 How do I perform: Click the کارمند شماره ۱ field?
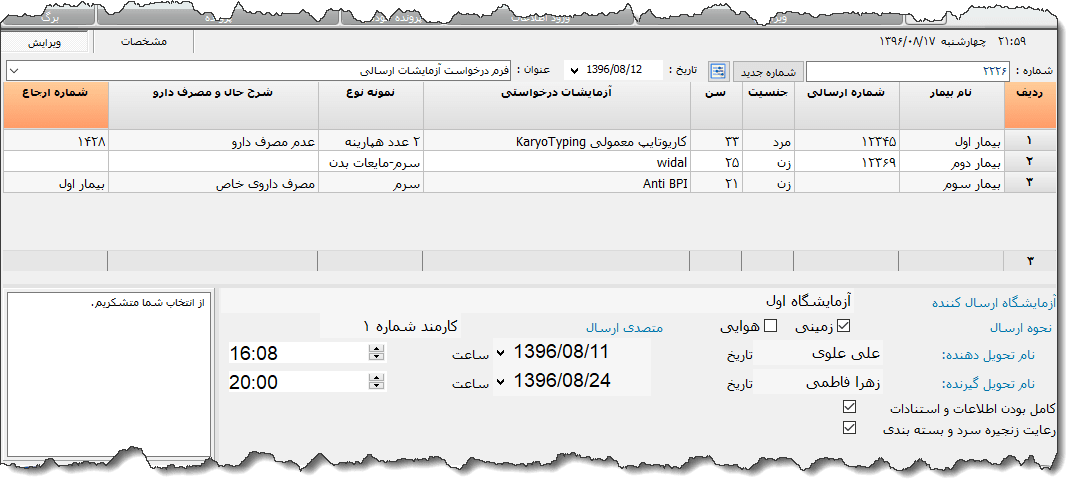[390, 326]
